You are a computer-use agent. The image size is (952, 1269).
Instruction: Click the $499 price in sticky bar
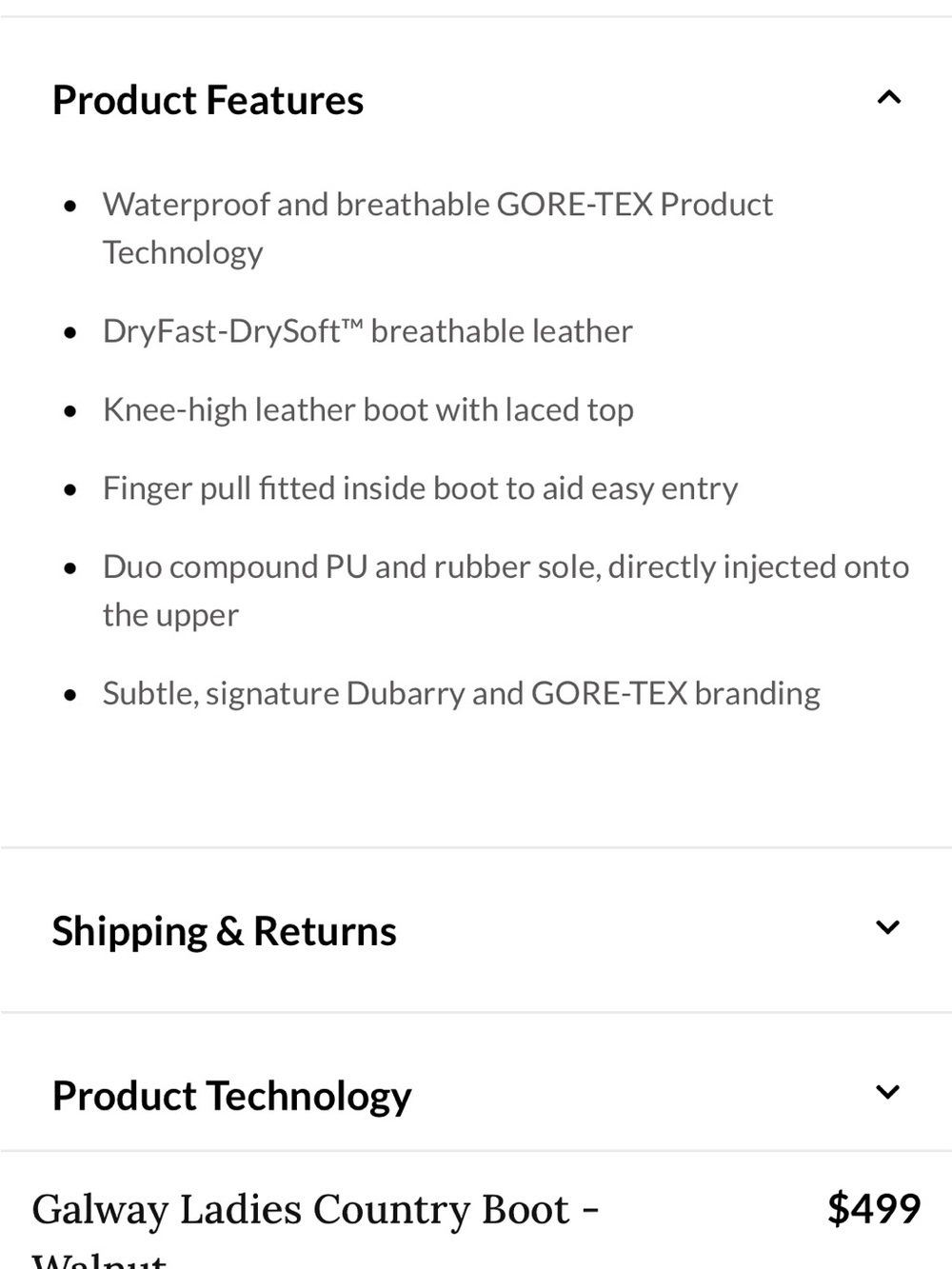[x=874, y=1209]
